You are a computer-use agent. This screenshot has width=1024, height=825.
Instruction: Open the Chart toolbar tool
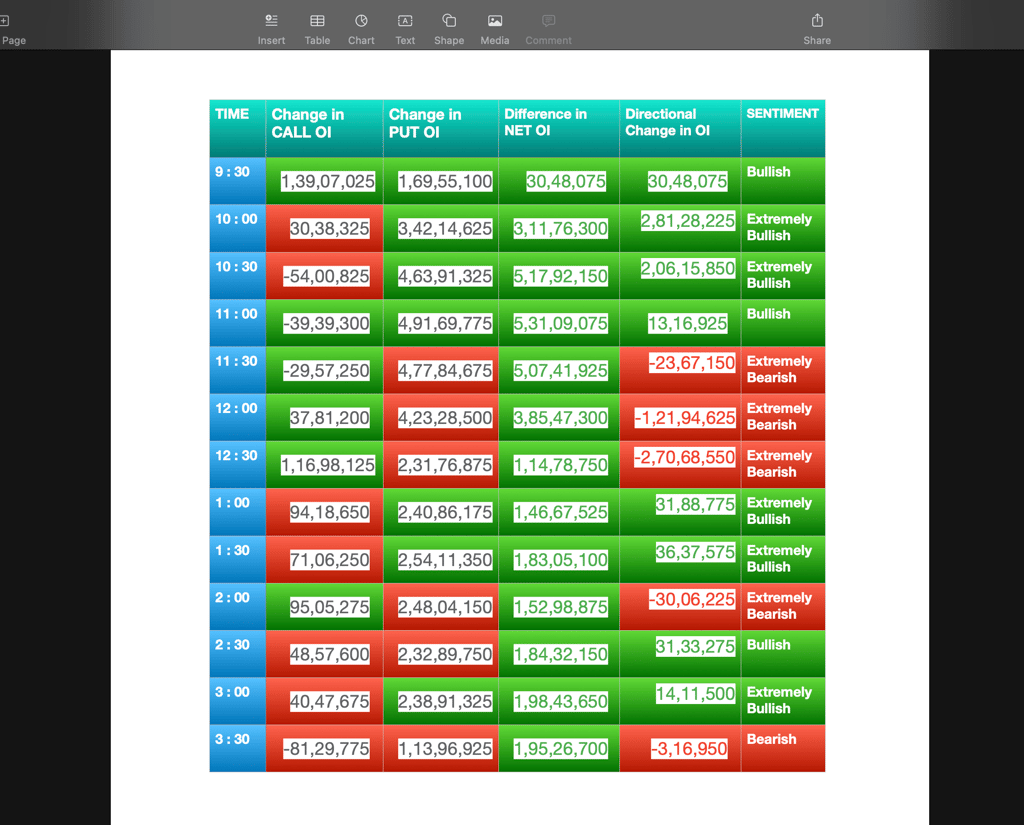[x=361, y=29]
